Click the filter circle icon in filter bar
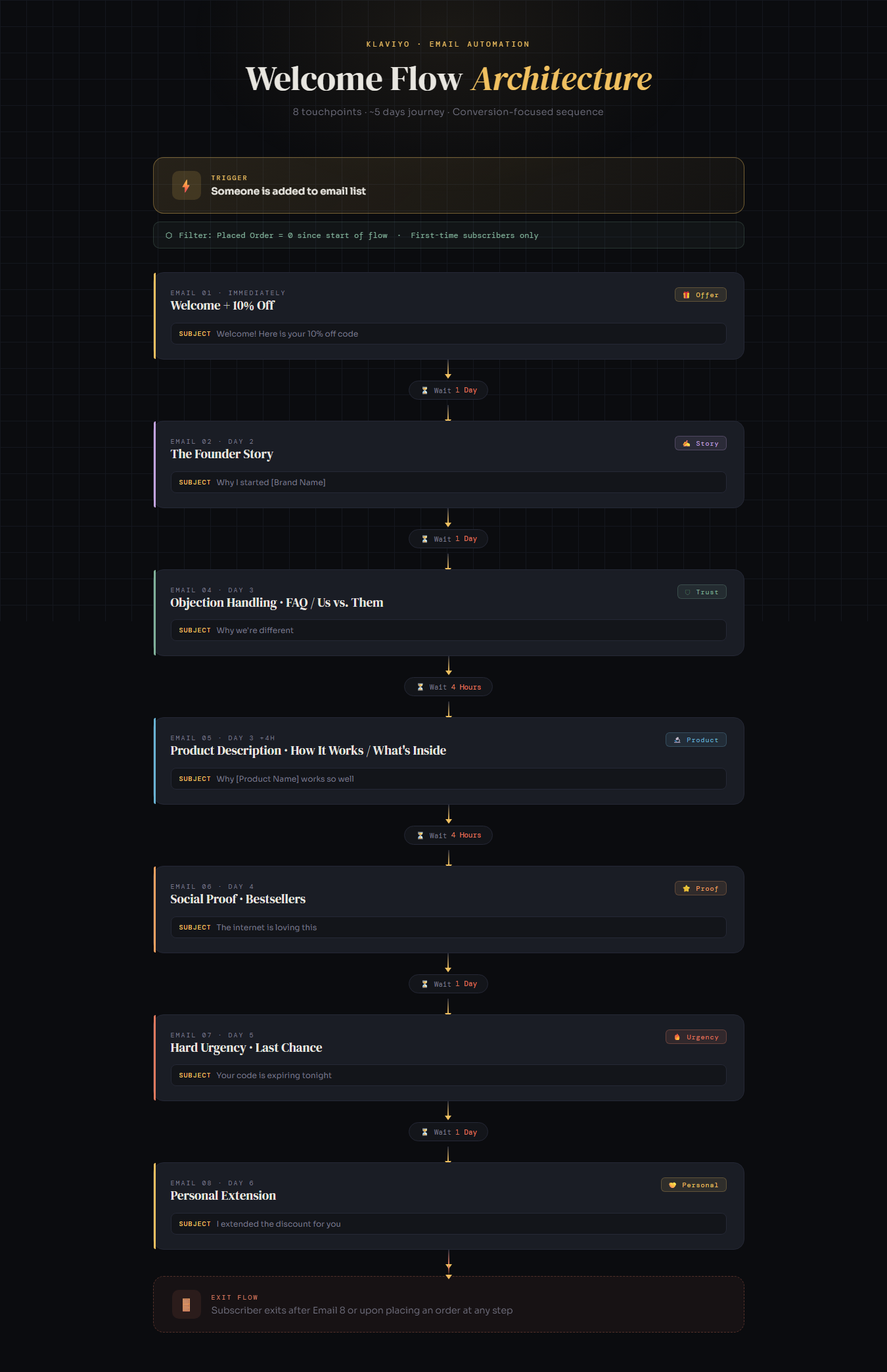The image size is (887, 1372). pos(169,235)
